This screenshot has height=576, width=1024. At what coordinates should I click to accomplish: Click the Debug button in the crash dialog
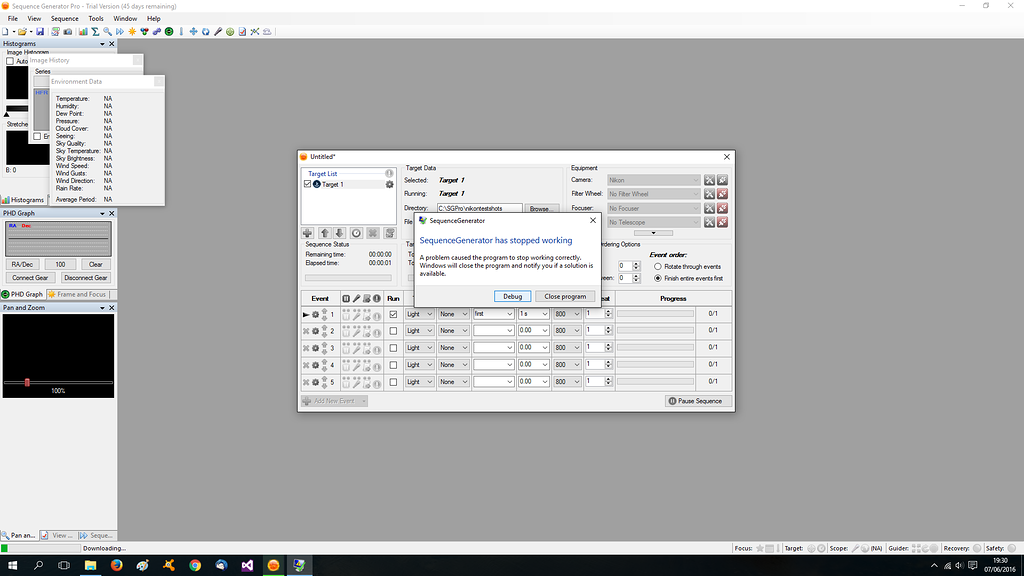pos(511,296)
